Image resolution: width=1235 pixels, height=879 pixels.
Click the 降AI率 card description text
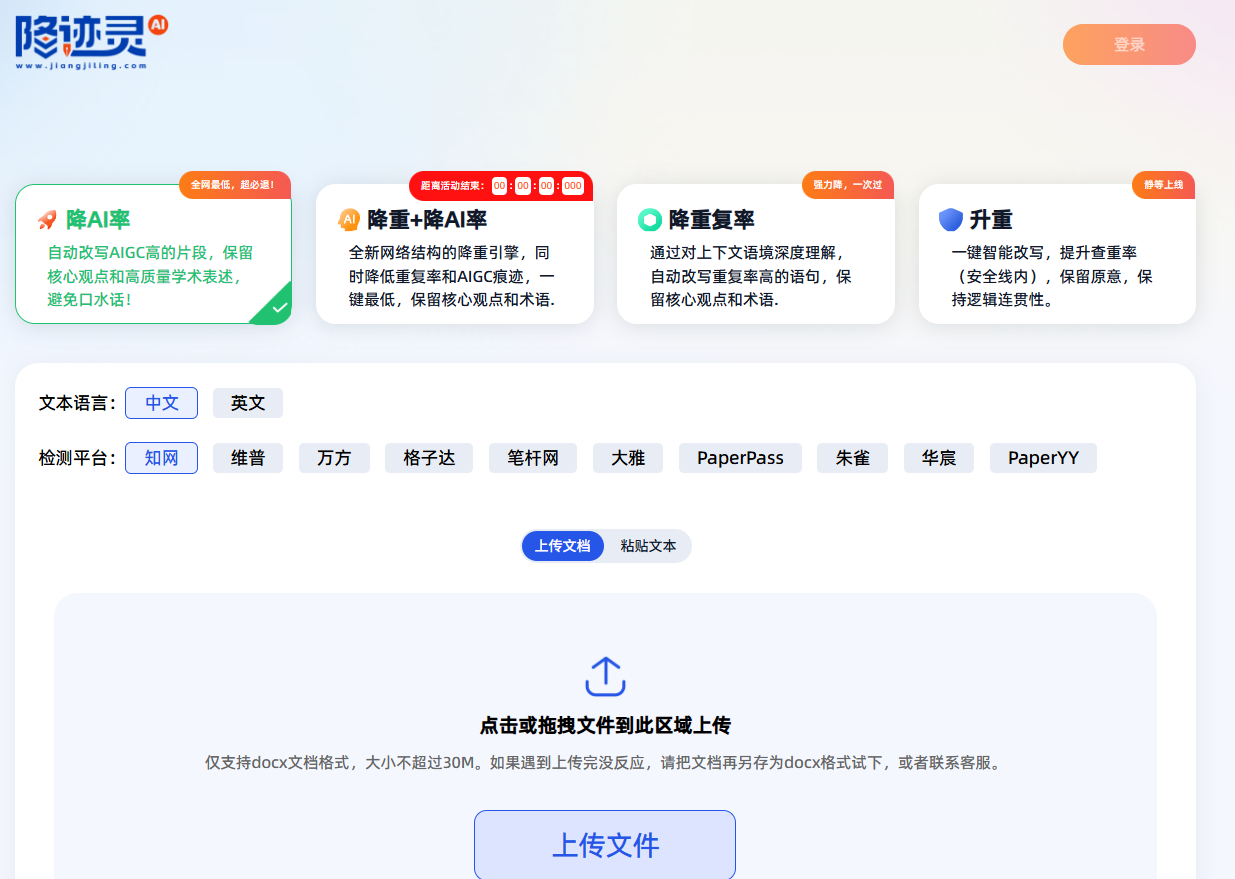pos(150,276)
